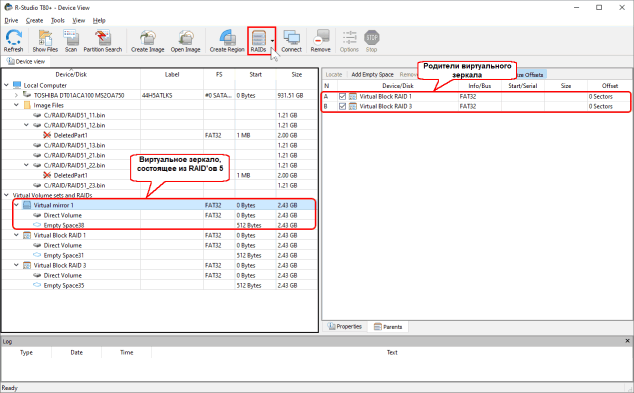Click the Add Empty Space button
This screenshot has width=634, height=393.
click(x=372, y=74)
